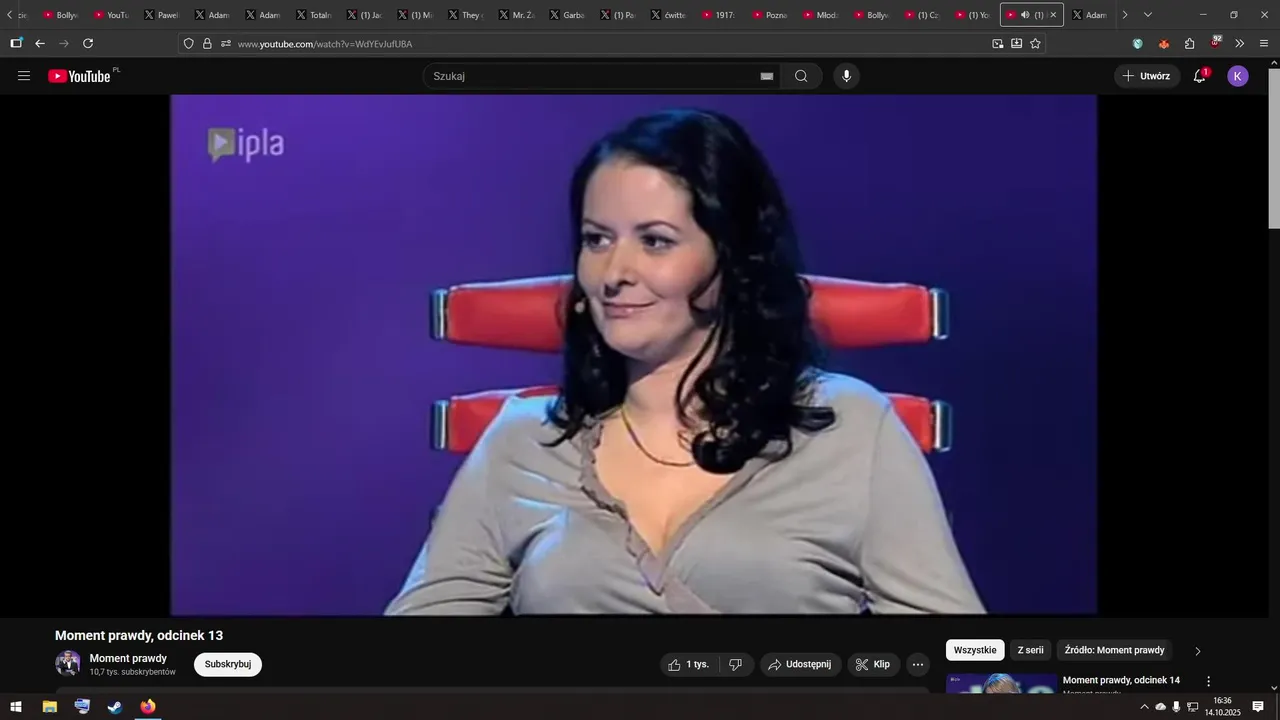The height and width of the screenshot is (720, 1280).
Task: Switch to the Garba X tab
Action: pyautogui.click(x=566, y=15)
